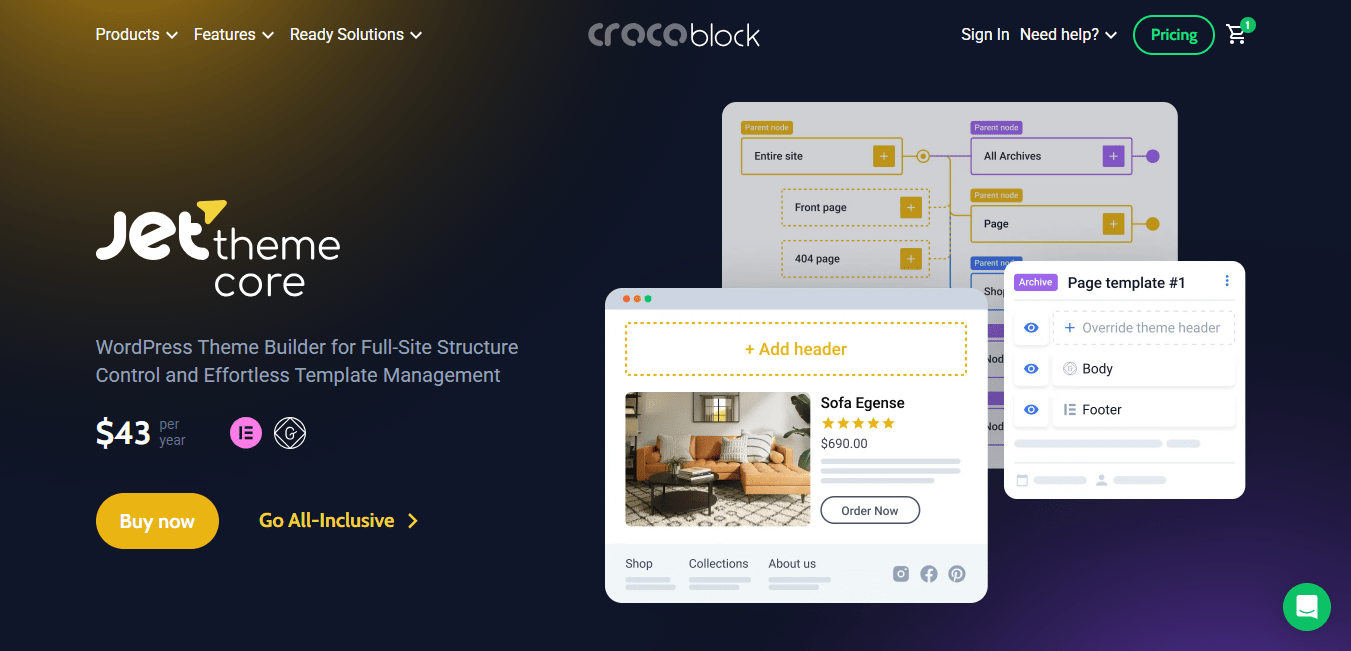The width and height of the screenshot is (1351, 651).
Task: Click the user icon in template card
Action: pos(1101,481)
